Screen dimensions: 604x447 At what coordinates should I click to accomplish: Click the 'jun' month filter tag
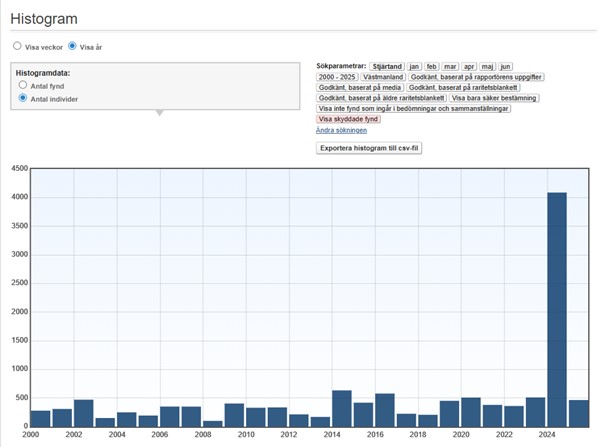point(506,66)
